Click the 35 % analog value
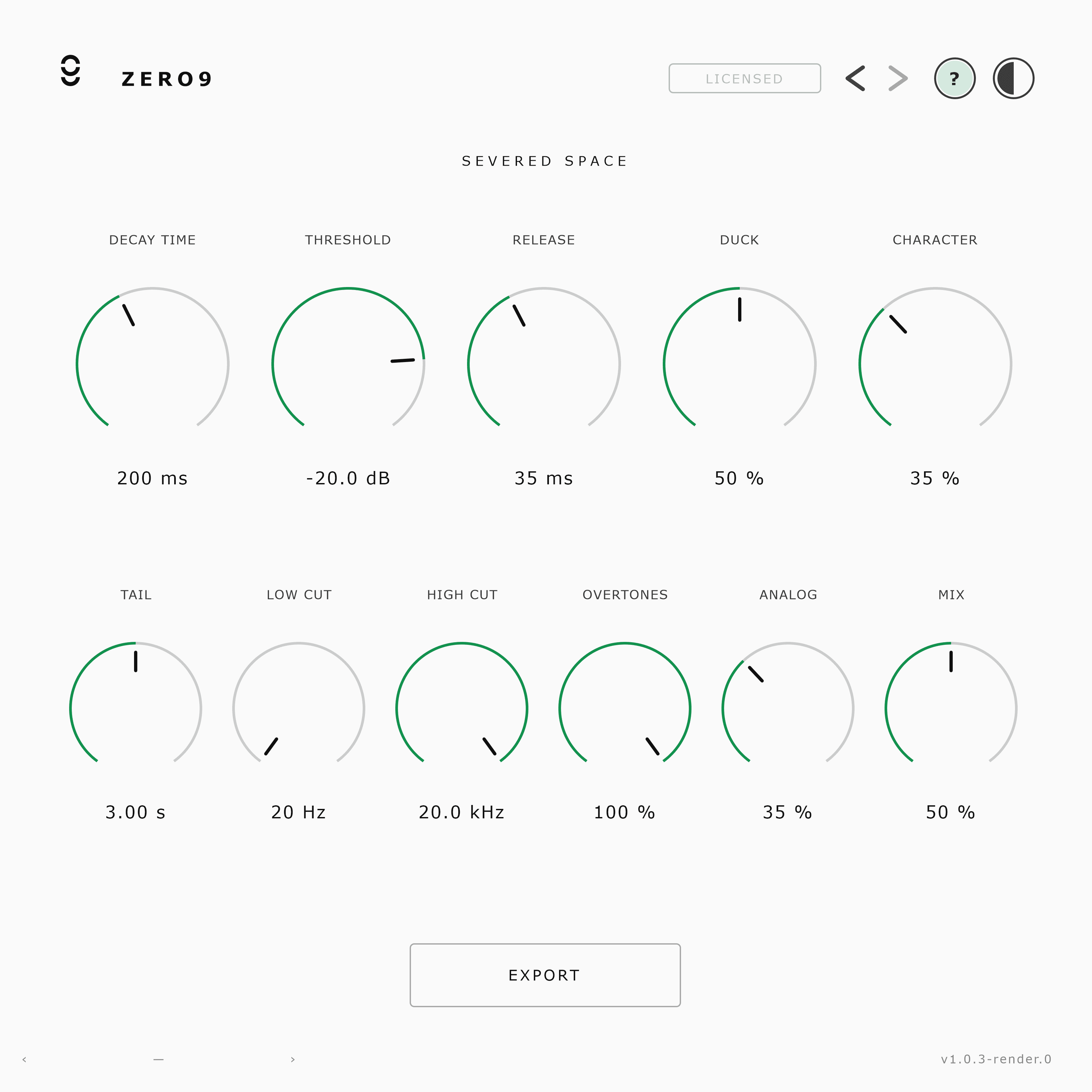 tap(788, 812)
